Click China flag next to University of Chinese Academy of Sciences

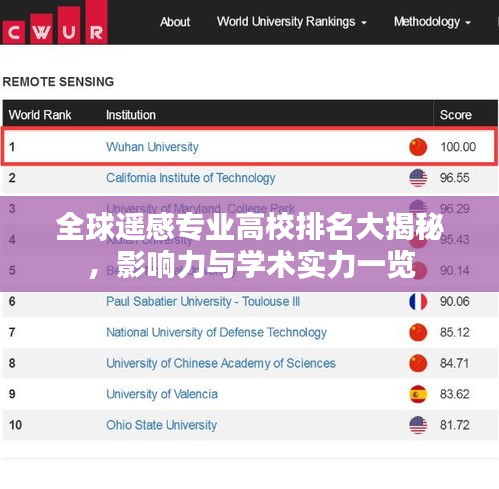coord(418,363)
